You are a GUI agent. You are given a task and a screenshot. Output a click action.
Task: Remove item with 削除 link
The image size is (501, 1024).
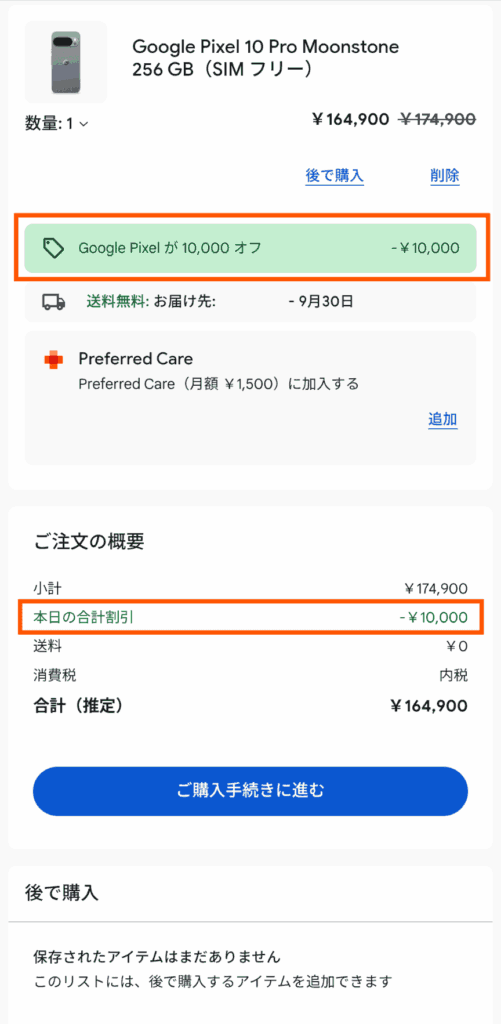point(444,176)
